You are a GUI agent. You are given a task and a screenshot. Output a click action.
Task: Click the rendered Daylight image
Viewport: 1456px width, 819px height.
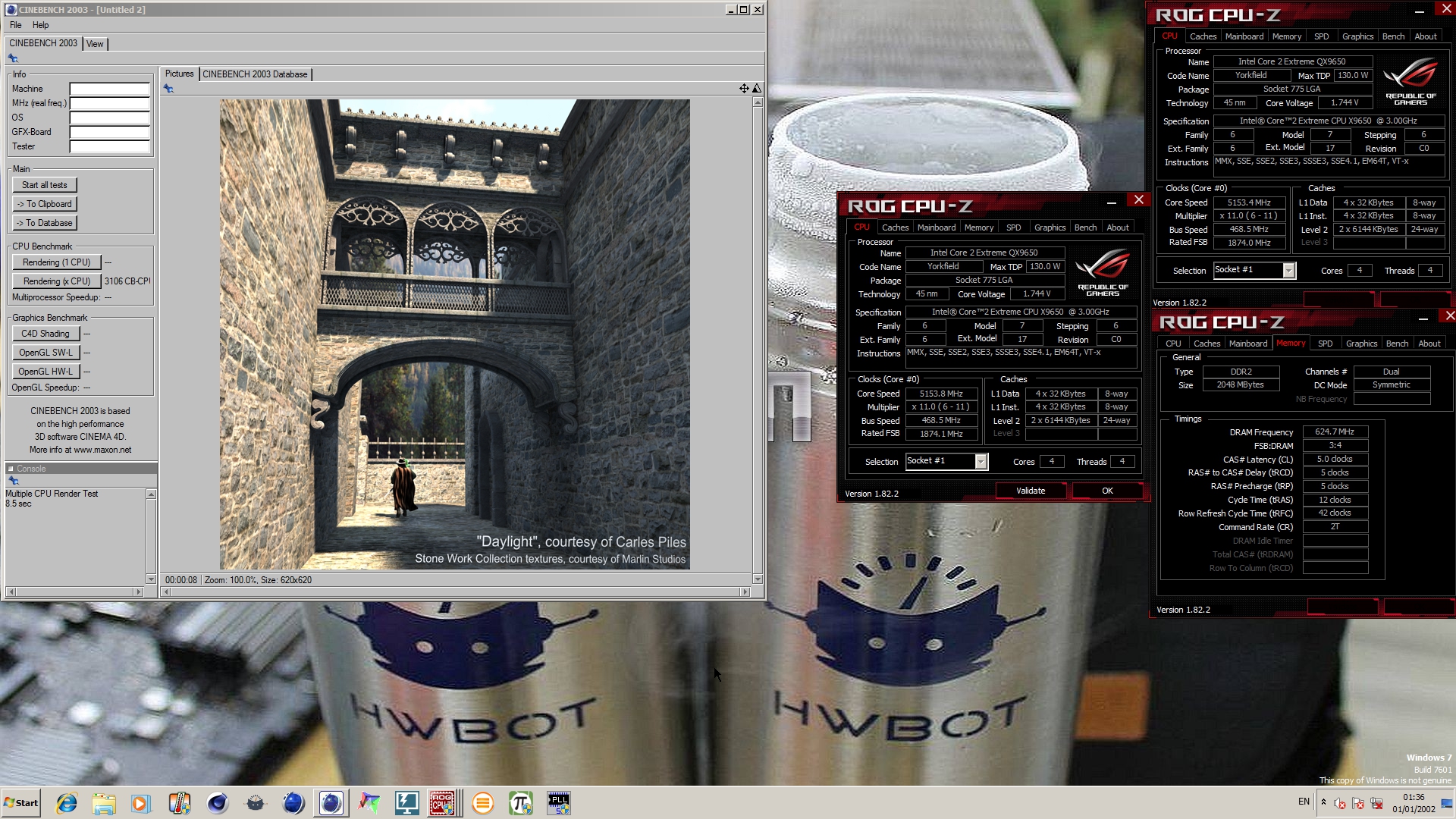tap(454, 334)
